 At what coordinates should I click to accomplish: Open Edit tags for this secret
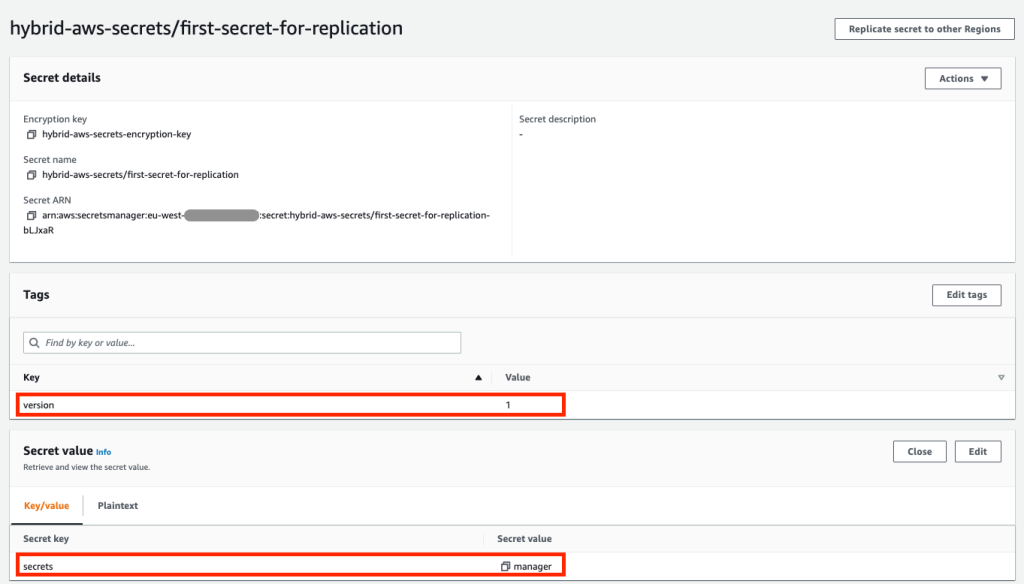pyautogui.click(x=966, y=294)
